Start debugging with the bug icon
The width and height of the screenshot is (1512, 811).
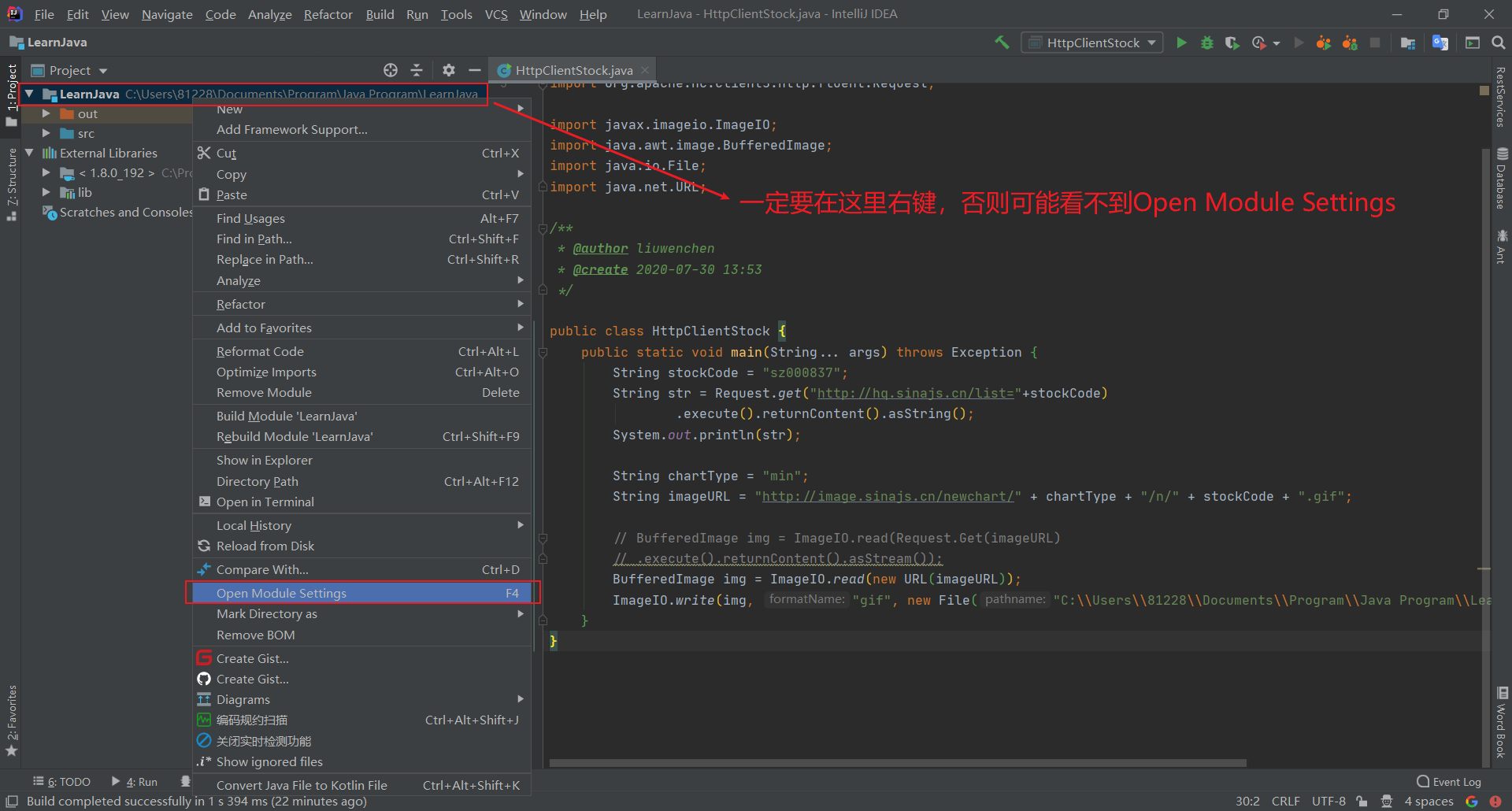tap(1206, 43)
